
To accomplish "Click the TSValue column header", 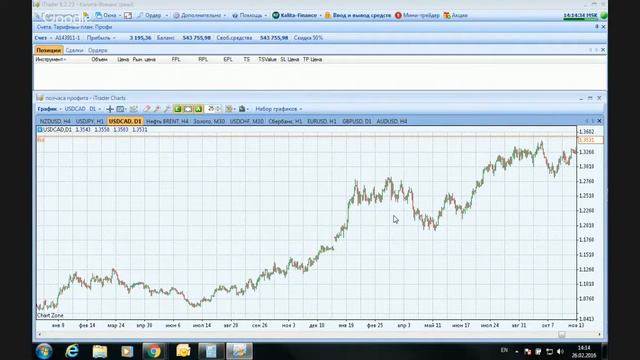I will point(267,60).
